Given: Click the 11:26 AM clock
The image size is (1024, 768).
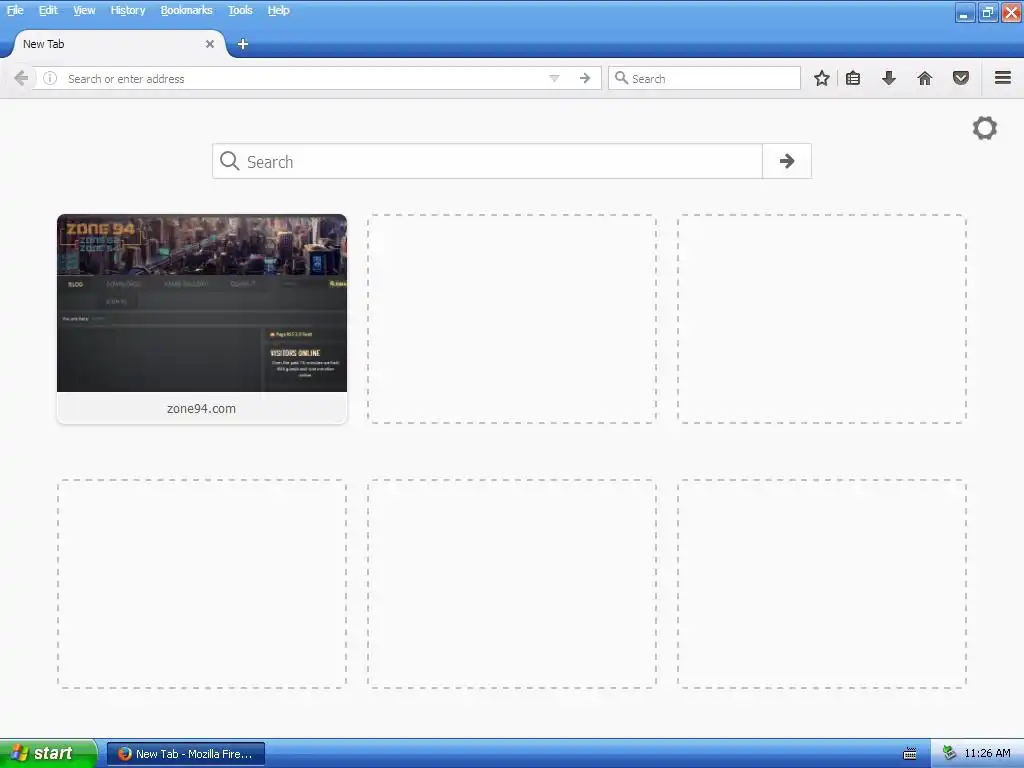Looking at the screenshot, I should (987, 754).
